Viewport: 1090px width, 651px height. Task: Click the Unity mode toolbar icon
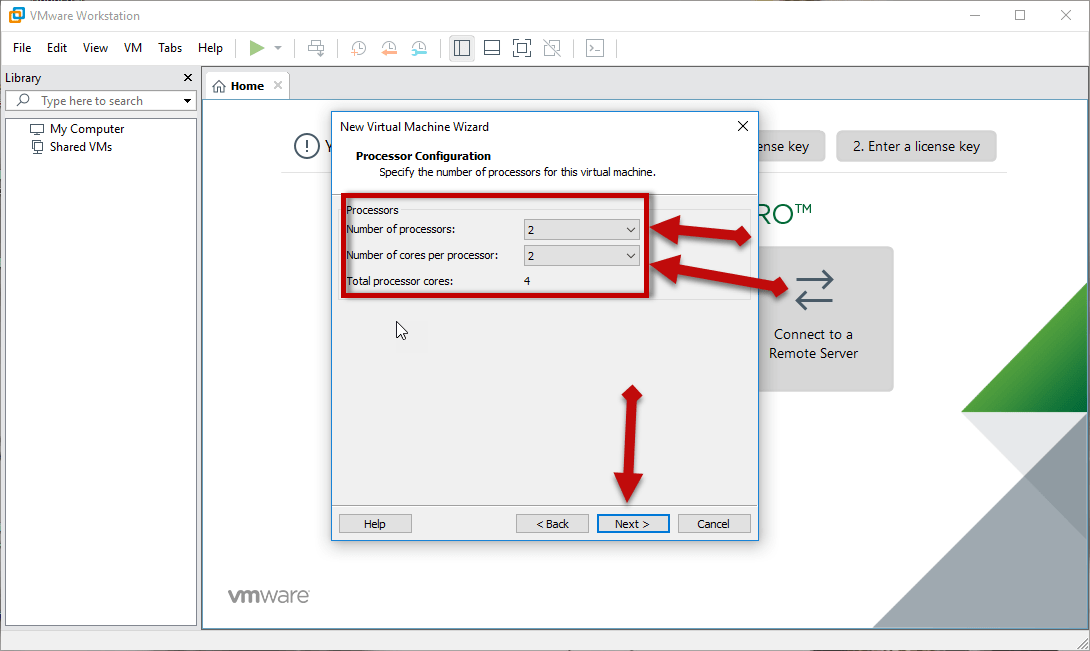[551, 48]
